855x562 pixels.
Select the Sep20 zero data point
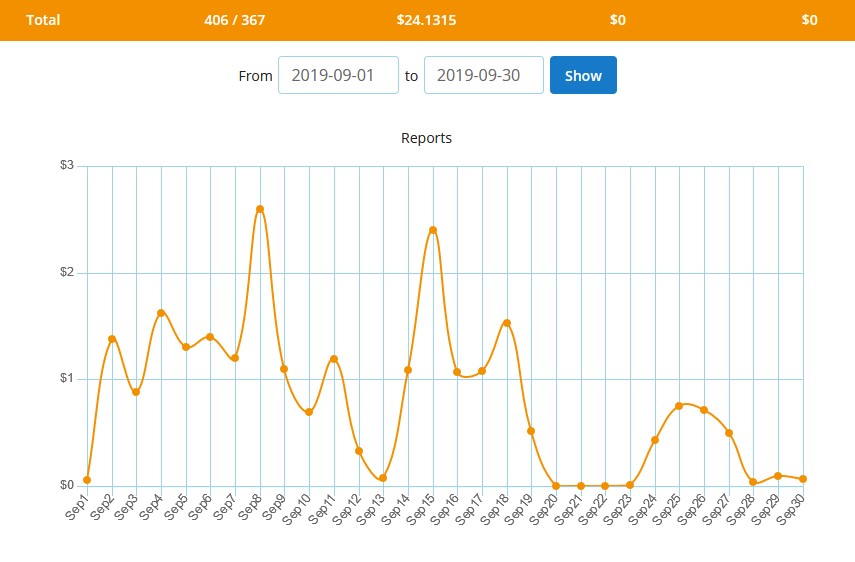[556, 486]
